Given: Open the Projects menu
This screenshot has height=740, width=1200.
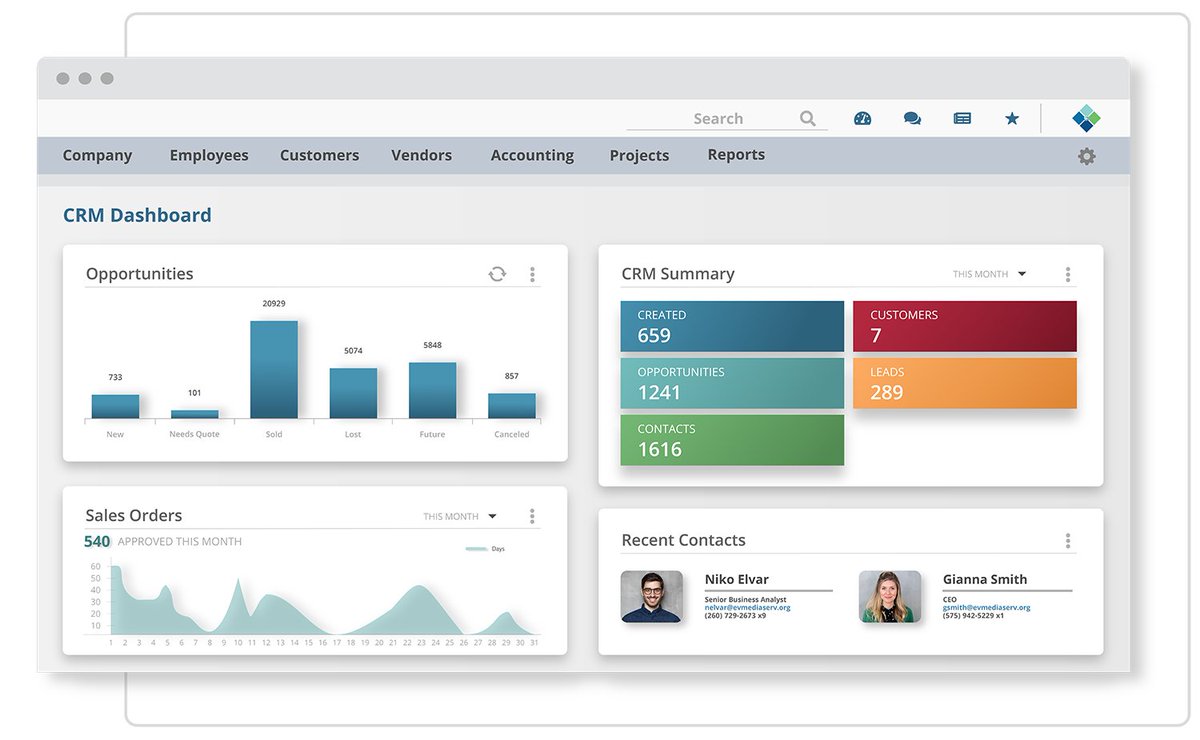Looking at the screenshot, I should click(x=639, y=155).
